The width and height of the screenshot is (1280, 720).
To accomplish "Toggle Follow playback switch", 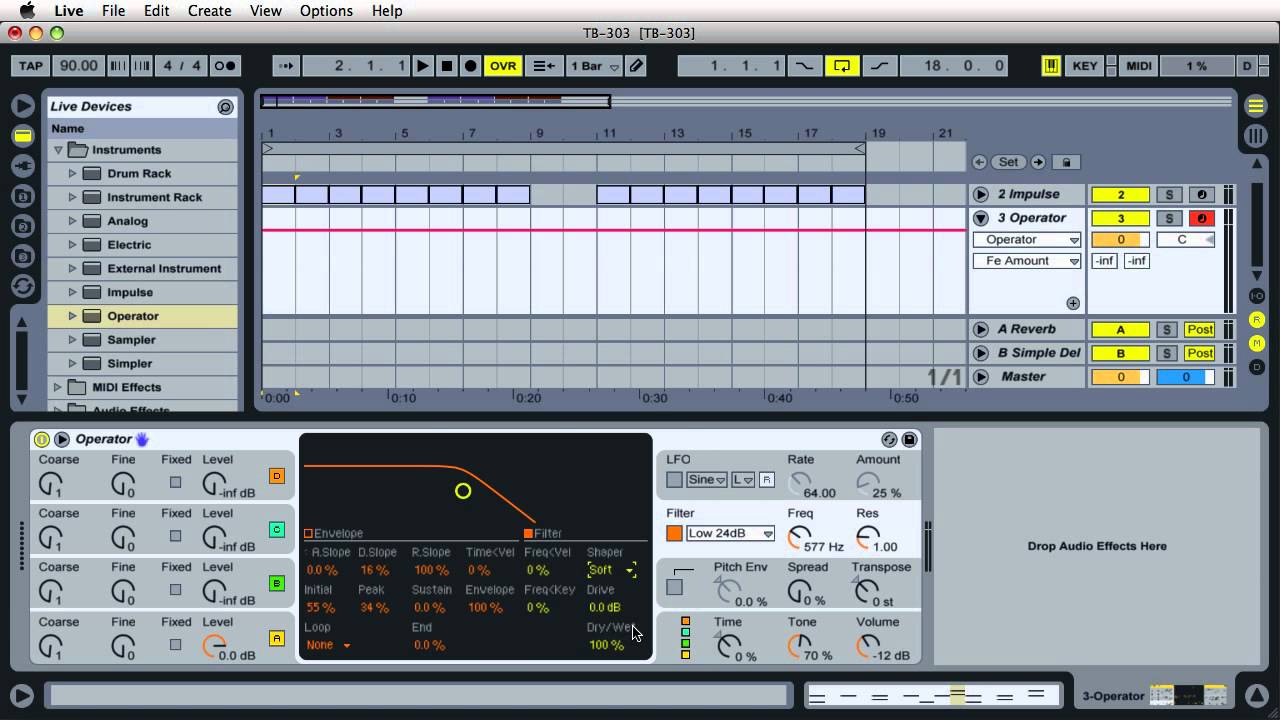I will [x=286, y=66].
